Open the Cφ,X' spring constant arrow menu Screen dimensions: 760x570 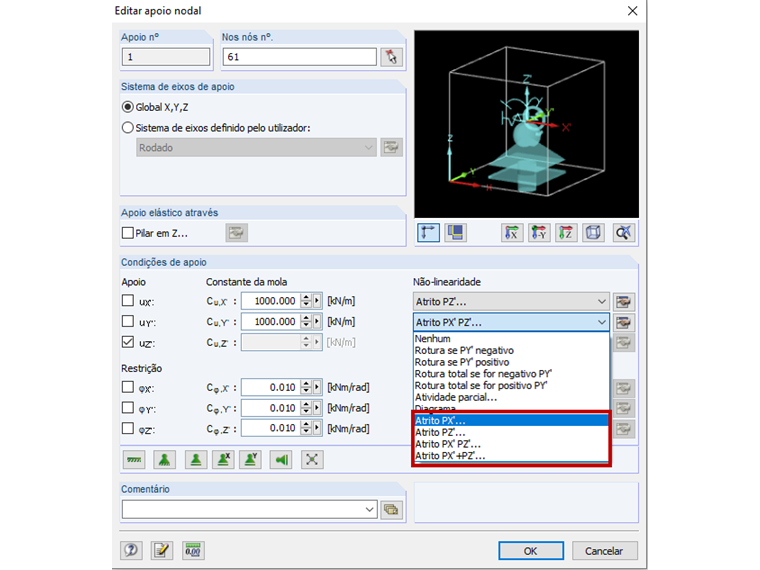[317, 387]
